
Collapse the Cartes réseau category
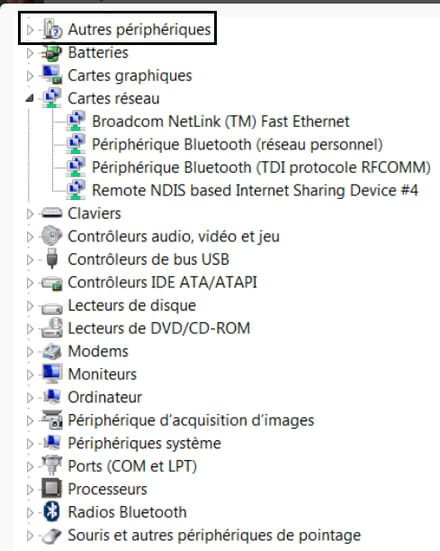click(30, 98)
